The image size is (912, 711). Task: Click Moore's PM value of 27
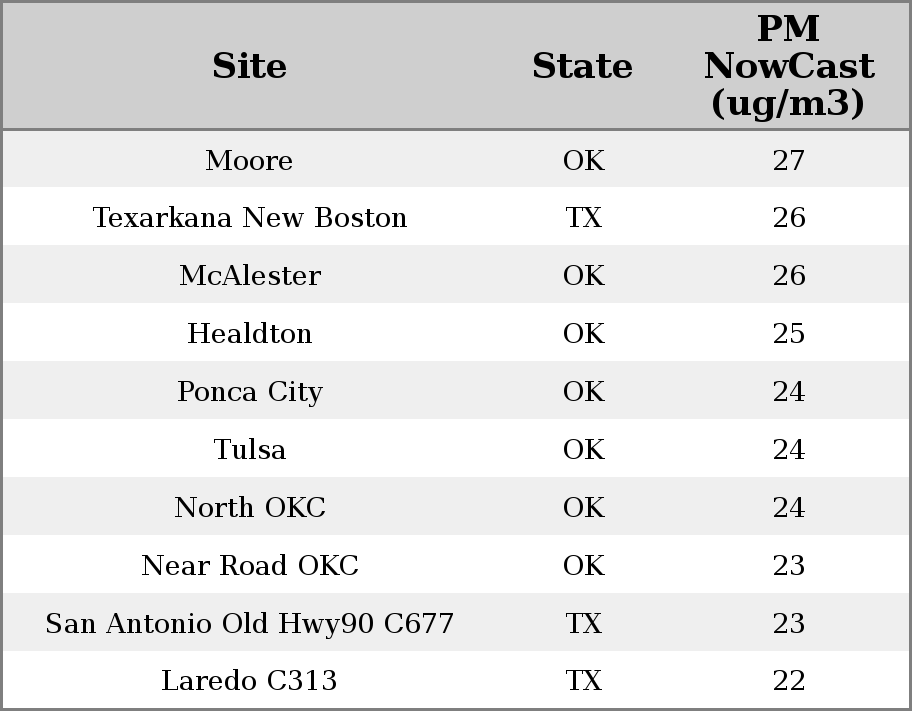click(x=788, y=161)
